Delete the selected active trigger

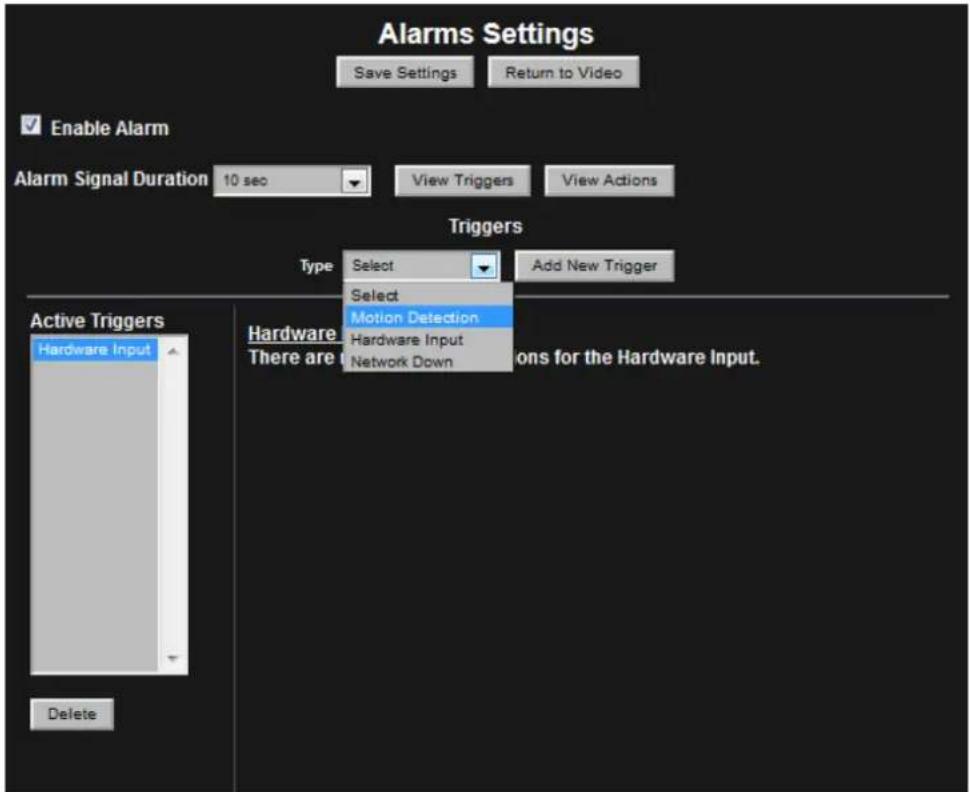[72, 714]
